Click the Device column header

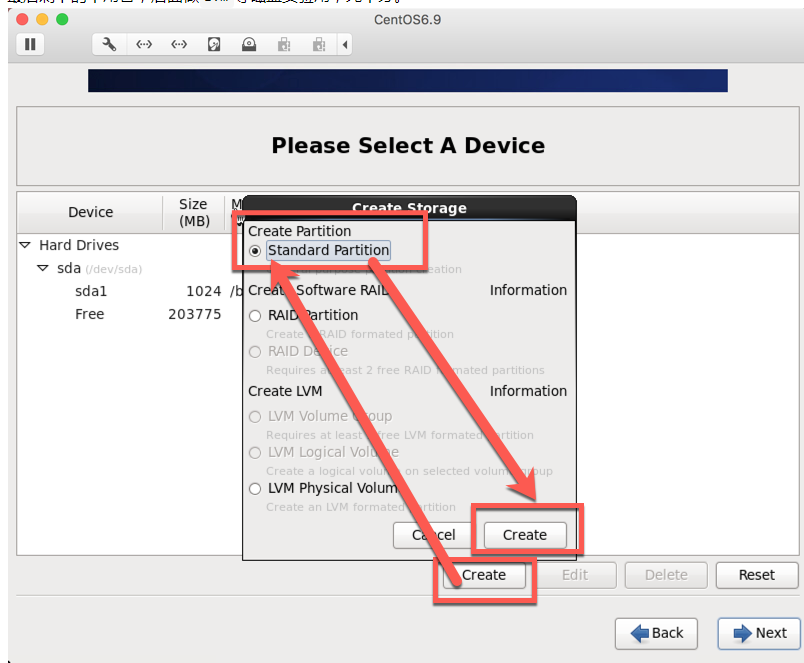click(x=90, y=212)
